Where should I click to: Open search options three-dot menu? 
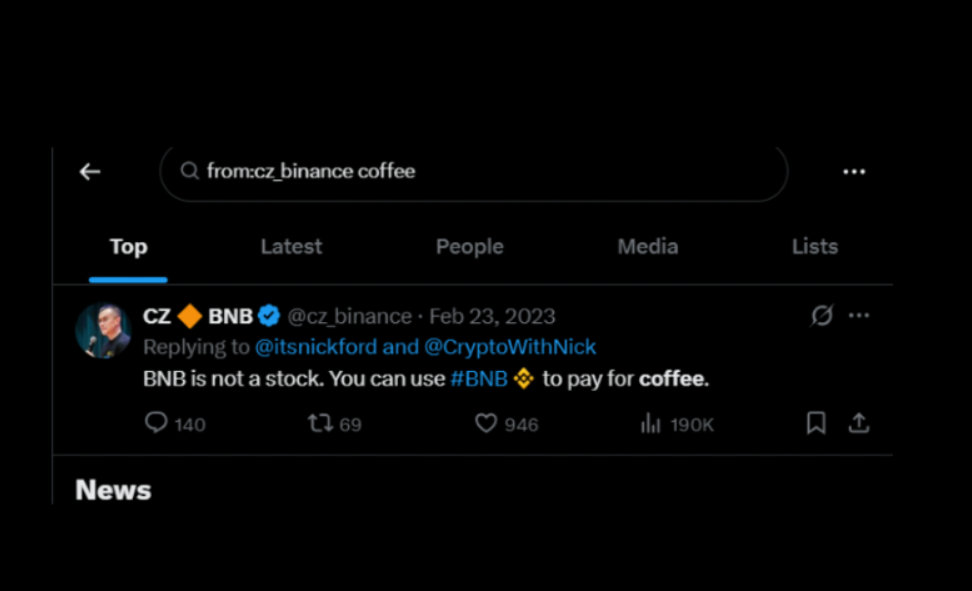[x=854, y=172]
